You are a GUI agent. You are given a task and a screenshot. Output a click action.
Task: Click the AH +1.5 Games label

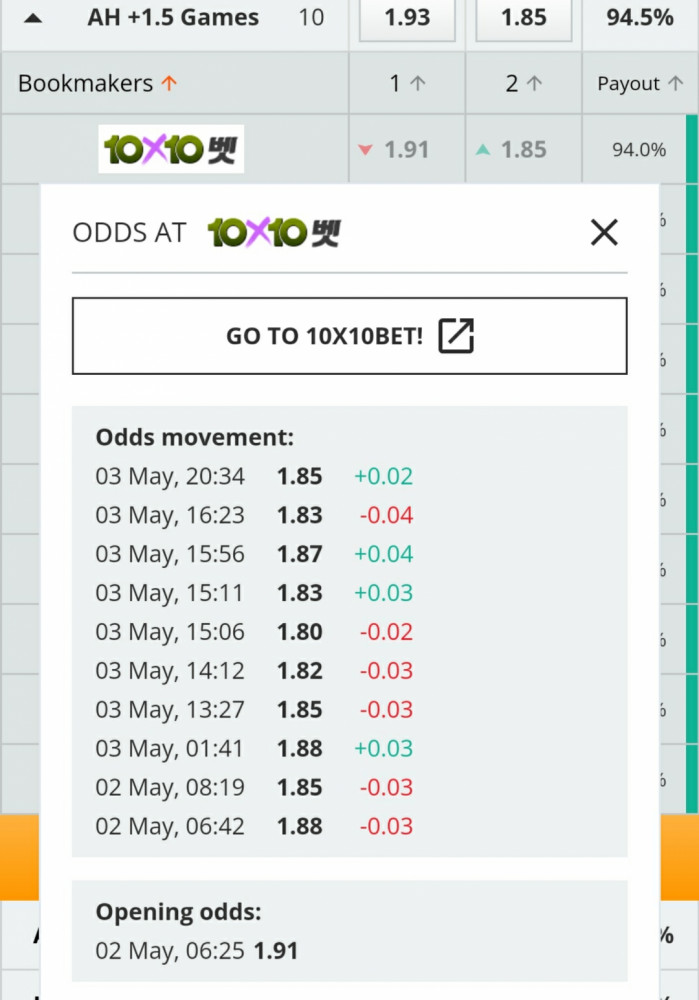(x=173, y=17)
